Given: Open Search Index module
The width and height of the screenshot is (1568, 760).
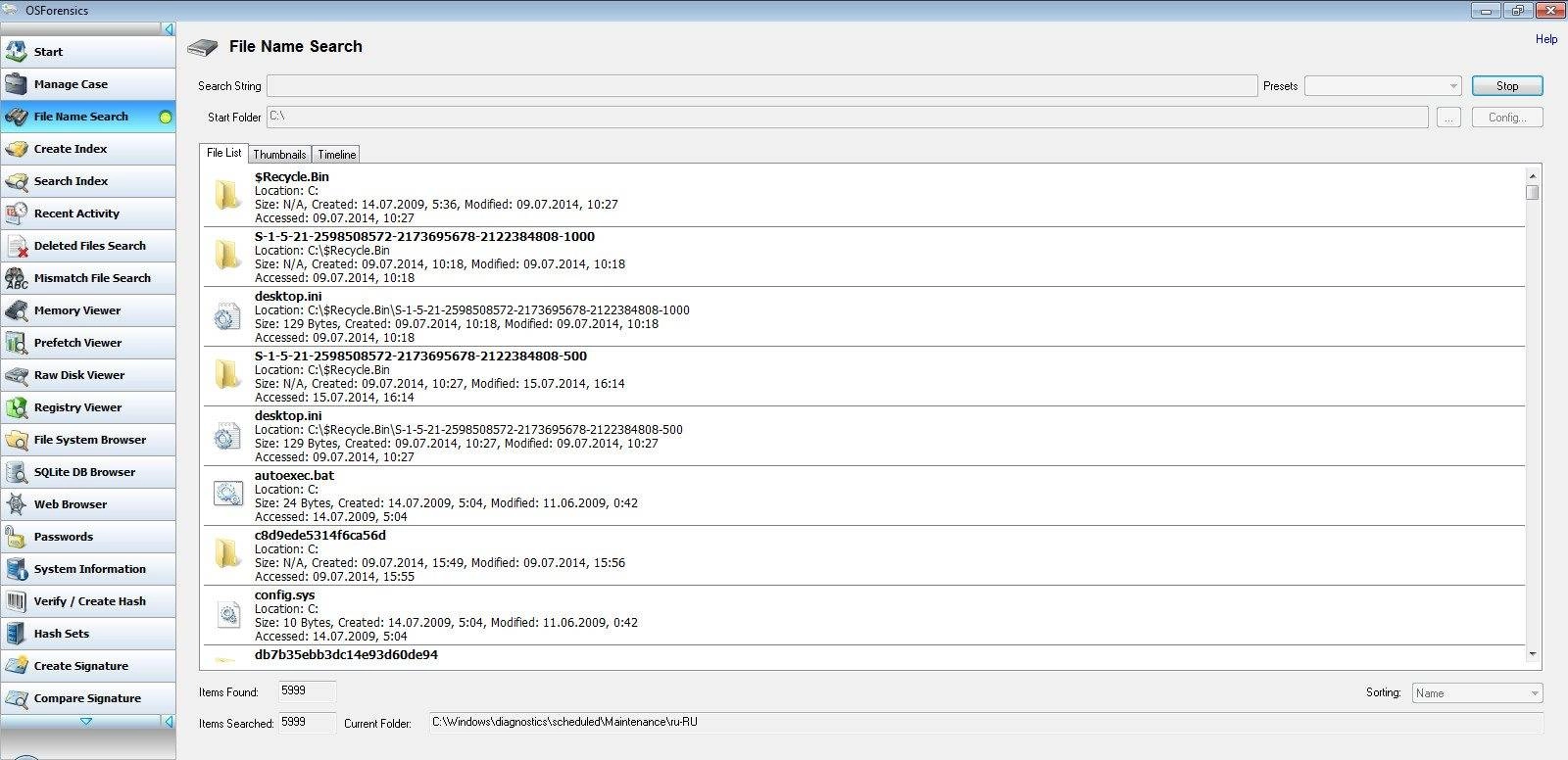Looking at the screenshot, I should pos(88,181).
